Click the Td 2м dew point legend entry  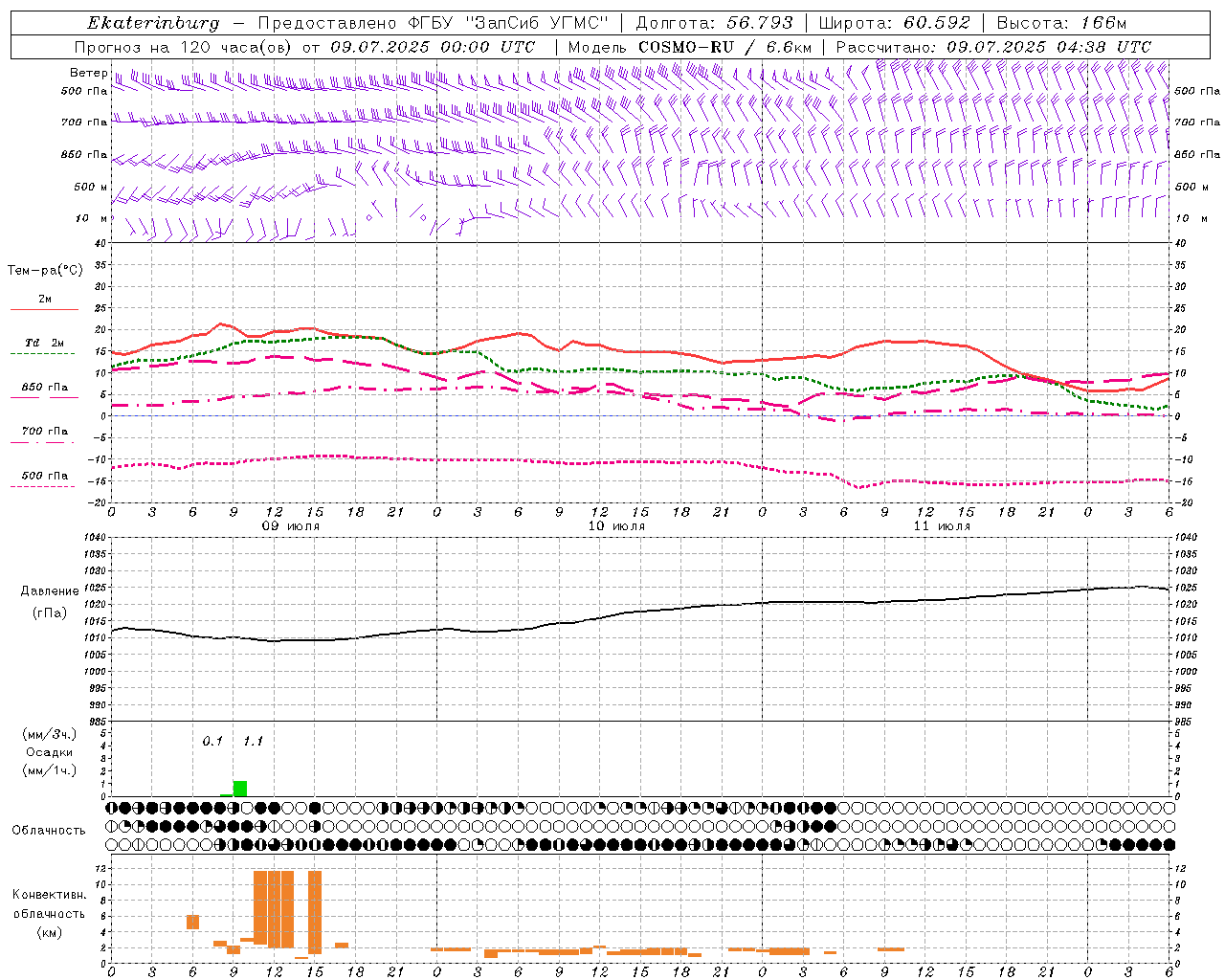[44, 344]
